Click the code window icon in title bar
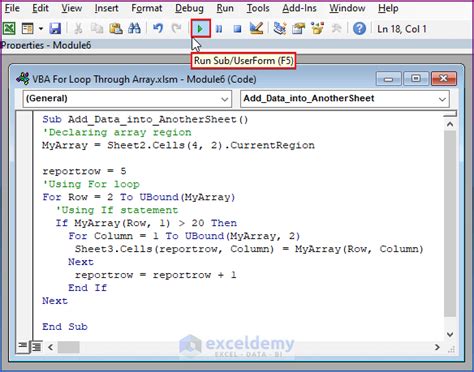This screenshot has height=372, width=474. point(23,79)
